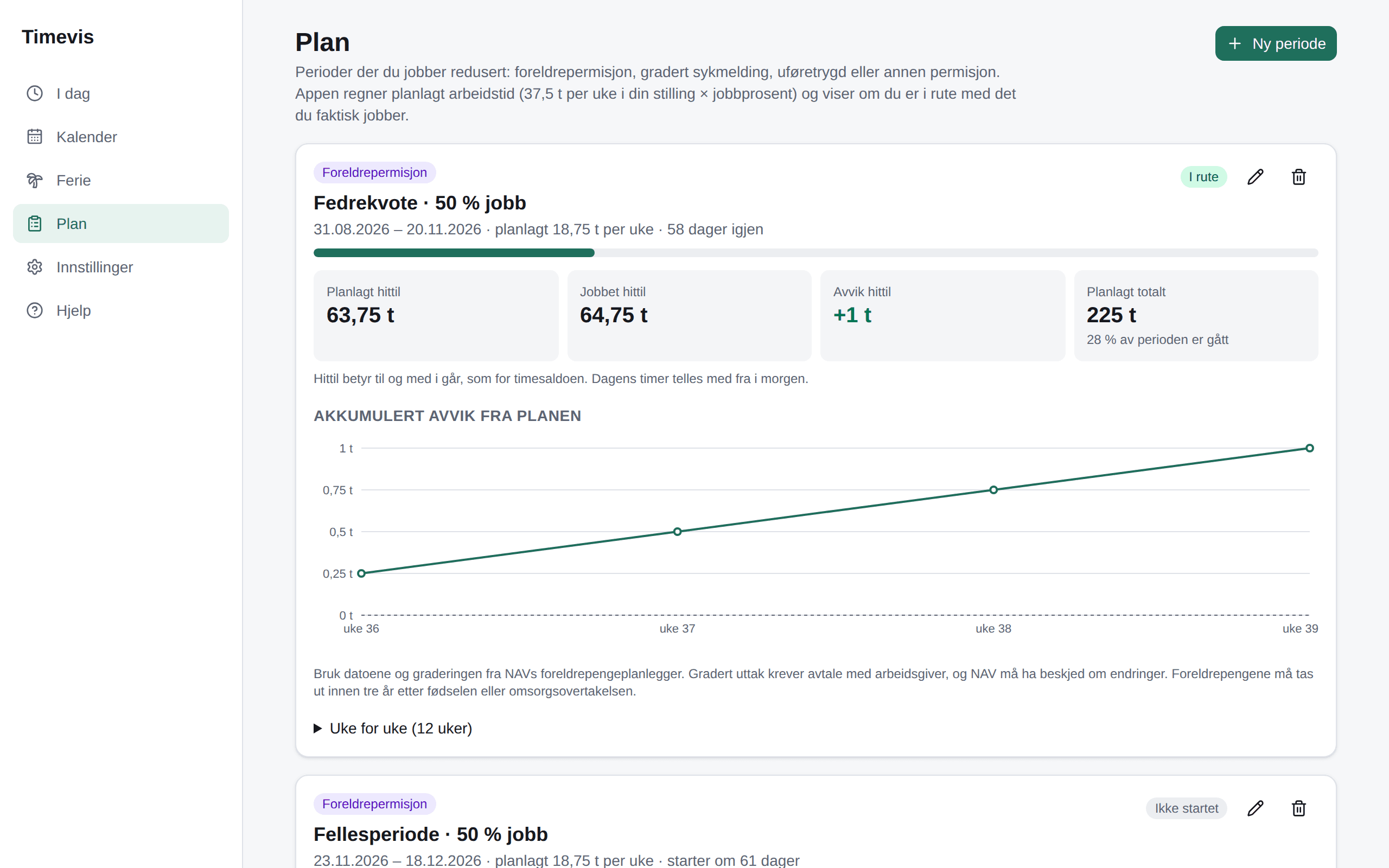This screenshot has width=1389, height=868.
Task: Edit the Fellesperiode period with the pencil icon
Action: pos(1256,808)
